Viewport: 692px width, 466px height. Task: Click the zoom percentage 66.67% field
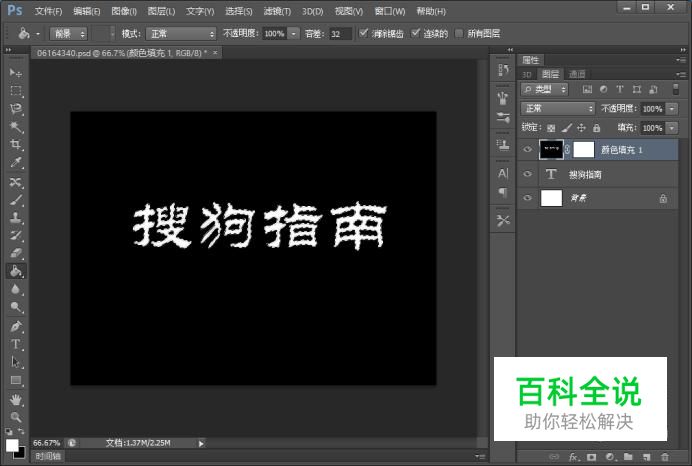point(46,443)
